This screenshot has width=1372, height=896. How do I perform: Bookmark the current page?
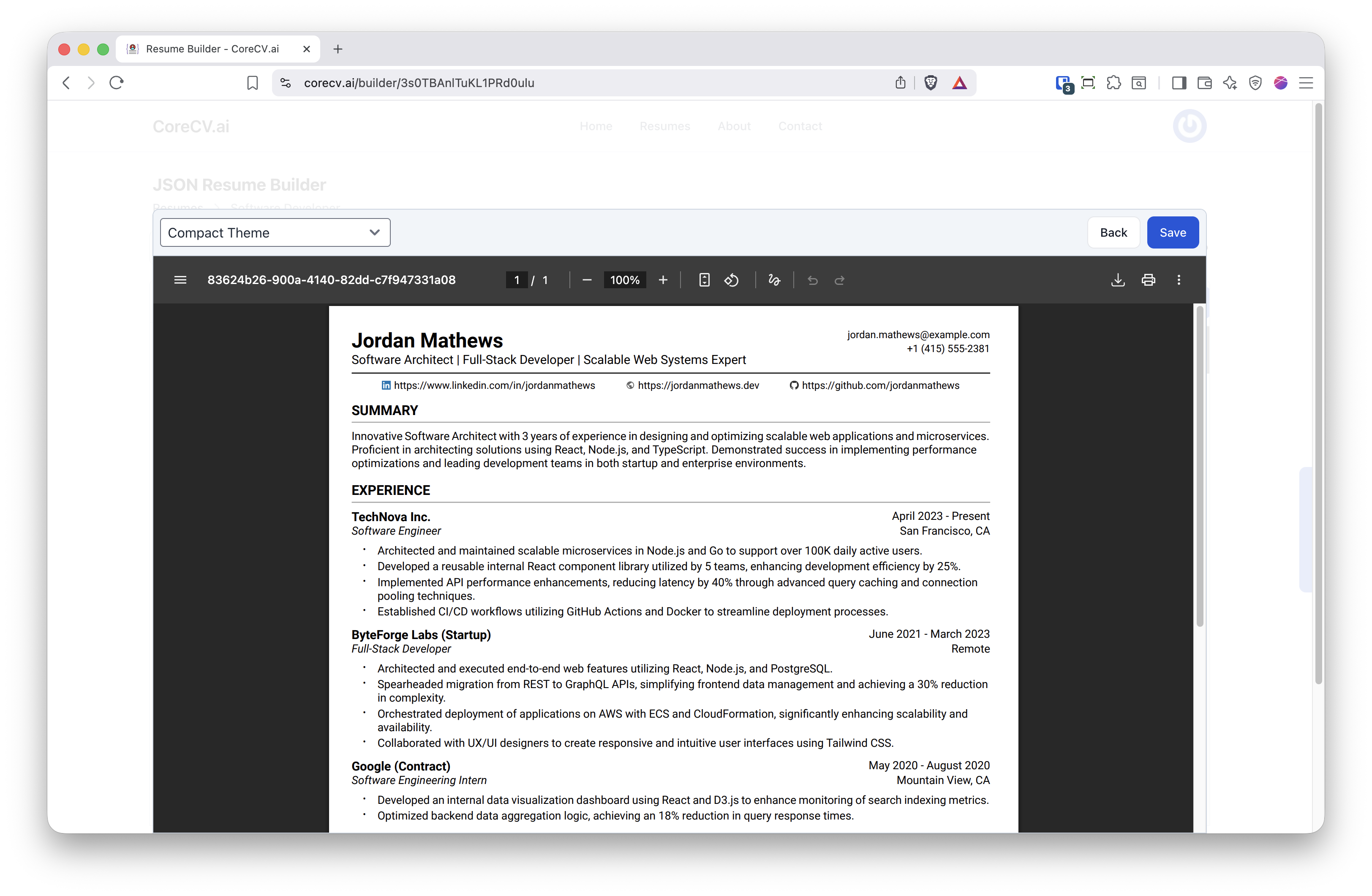252,82
